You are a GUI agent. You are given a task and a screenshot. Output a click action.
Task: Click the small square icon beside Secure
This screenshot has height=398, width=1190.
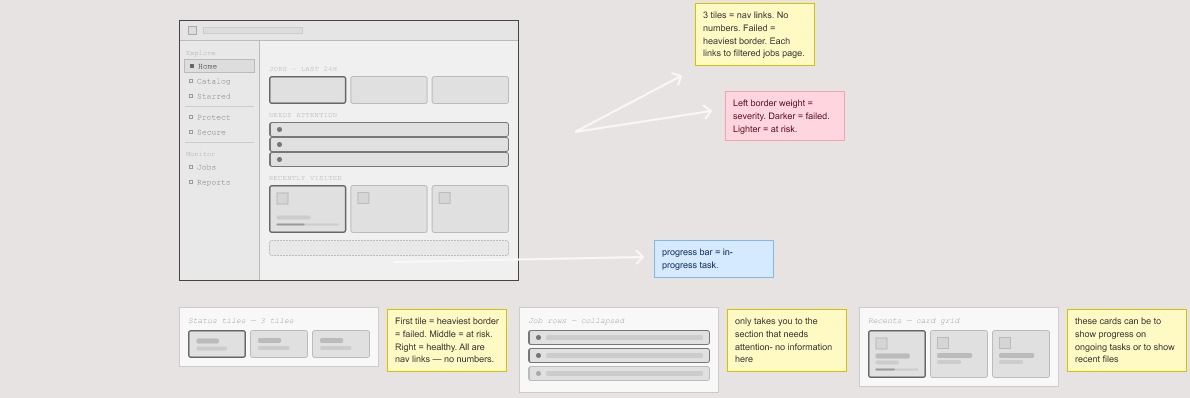[x=191, y=132]
